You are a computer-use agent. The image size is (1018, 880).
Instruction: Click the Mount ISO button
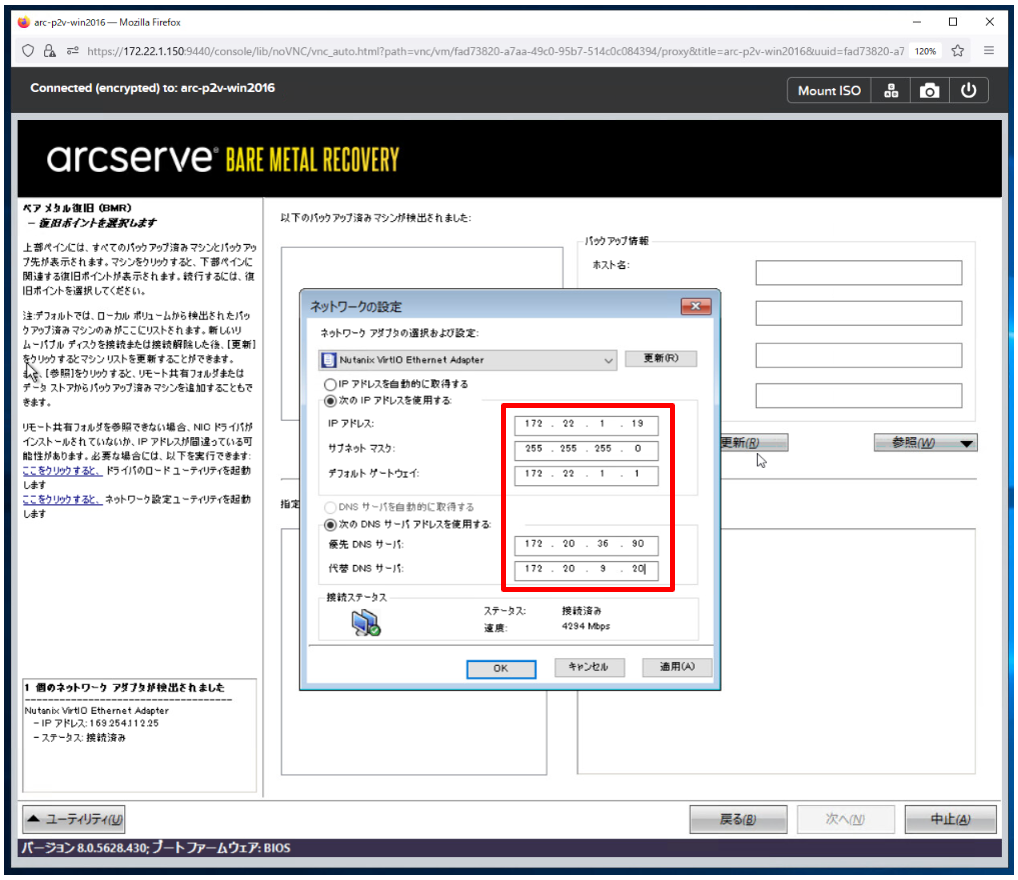pos(829,91)
